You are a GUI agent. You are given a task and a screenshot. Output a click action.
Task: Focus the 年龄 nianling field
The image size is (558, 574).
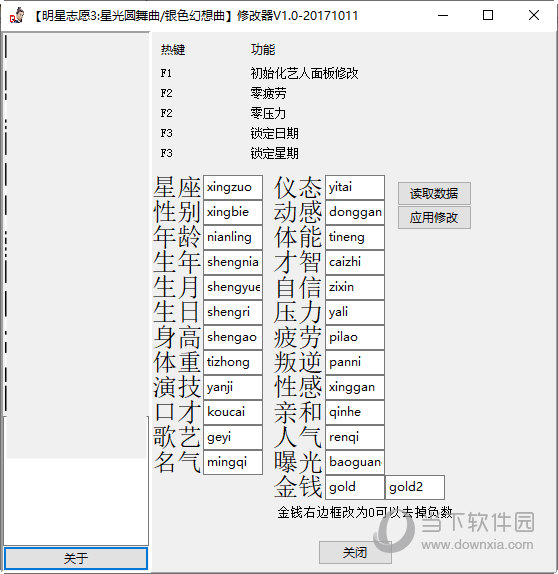(233, 237)
